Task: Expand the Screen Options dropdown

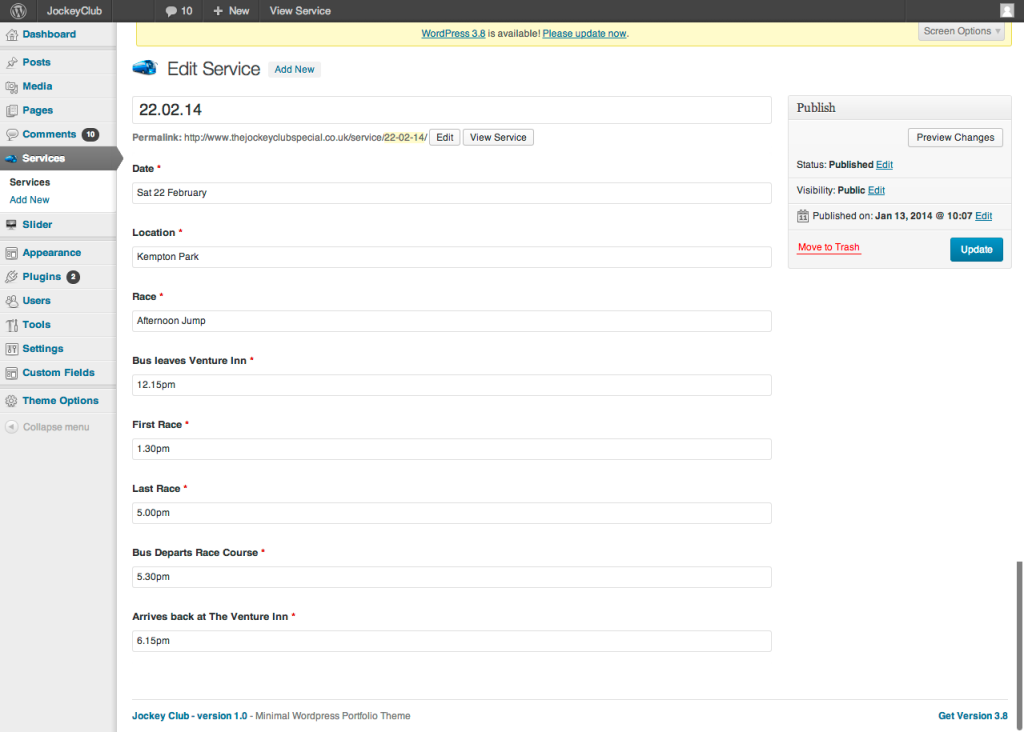Action: point(961,31)
